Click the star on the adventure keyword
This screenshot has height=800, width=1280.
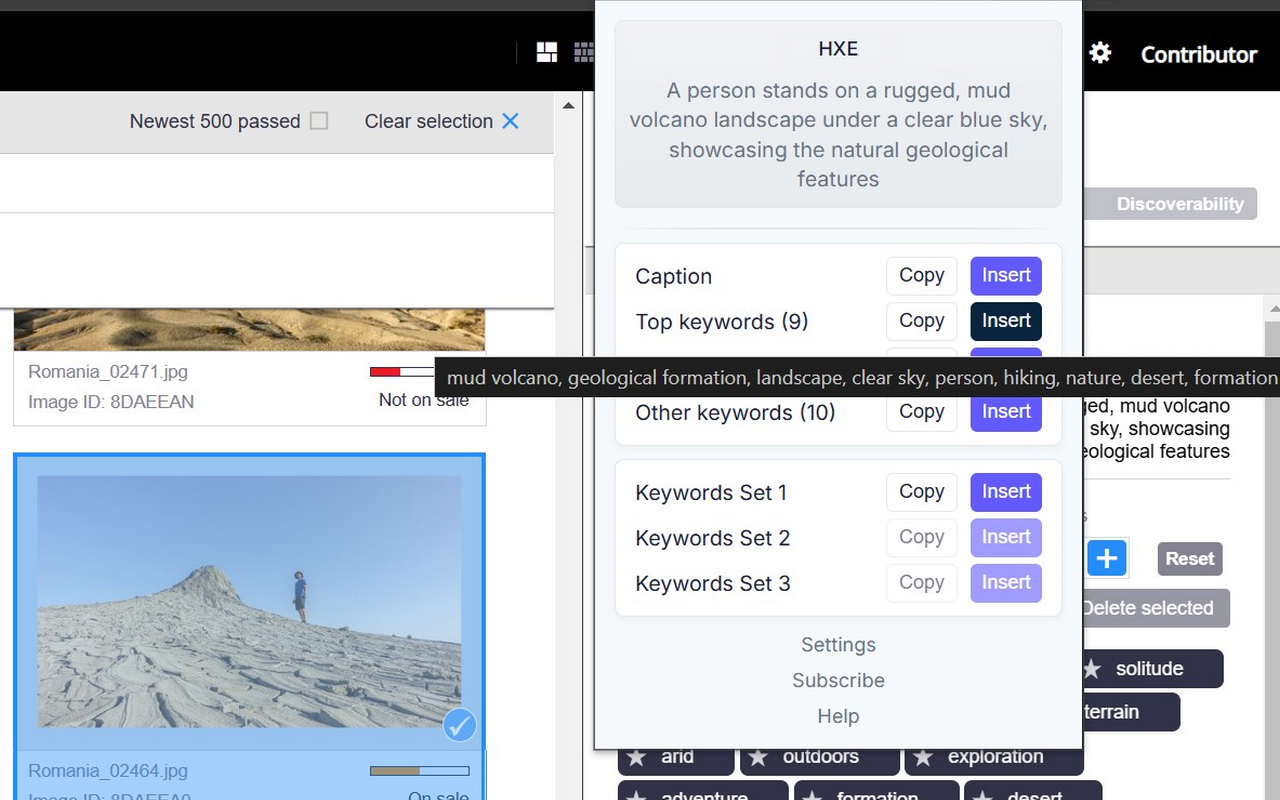[638, 795]
